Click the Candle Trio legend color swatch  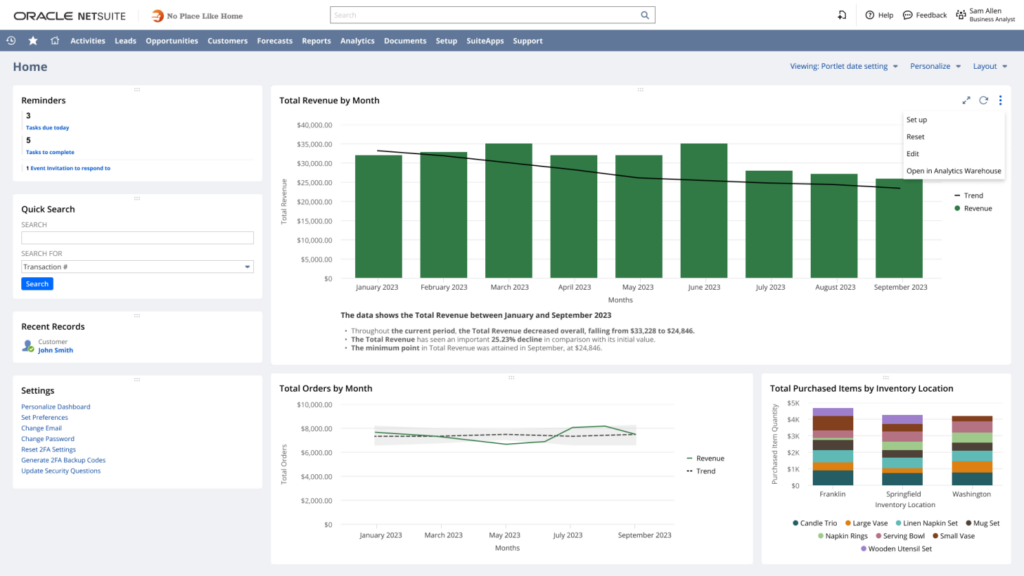pyautogui.click(x=796, y=522)
